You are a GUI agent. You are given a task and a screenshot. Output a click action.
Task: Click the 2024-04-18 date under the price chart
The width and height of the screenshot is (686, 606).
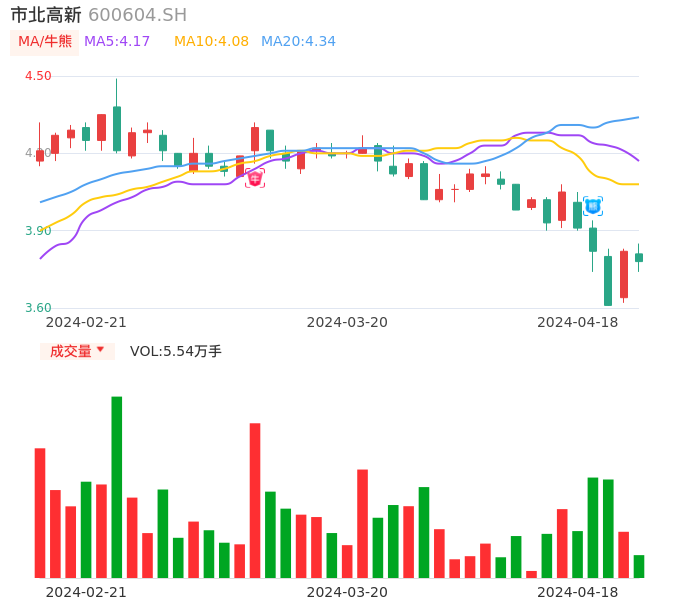point(577,322)
